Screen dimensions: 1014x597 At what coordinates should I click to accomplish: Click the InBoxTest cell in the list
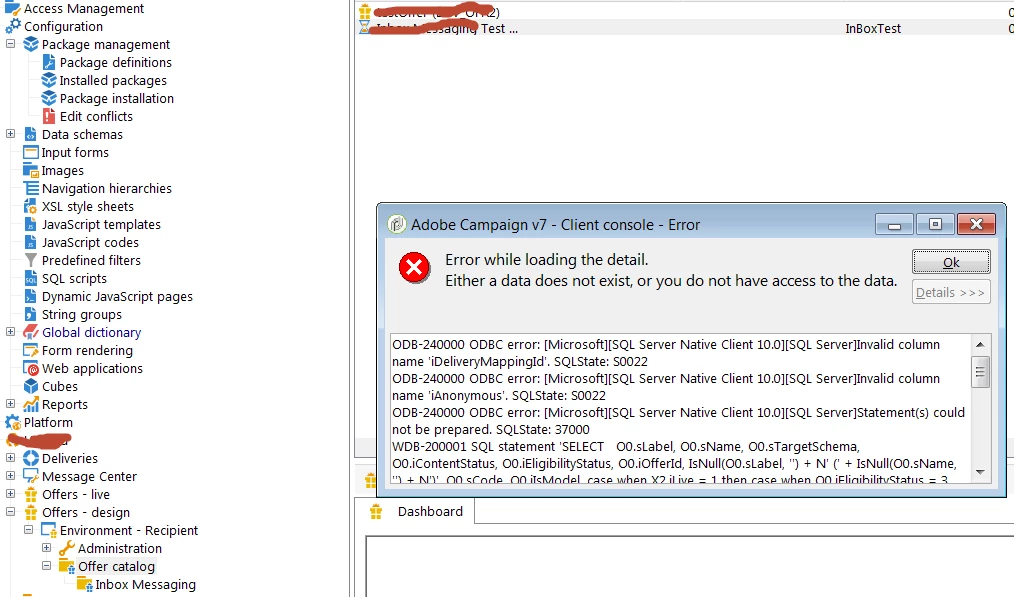[873, 28]
